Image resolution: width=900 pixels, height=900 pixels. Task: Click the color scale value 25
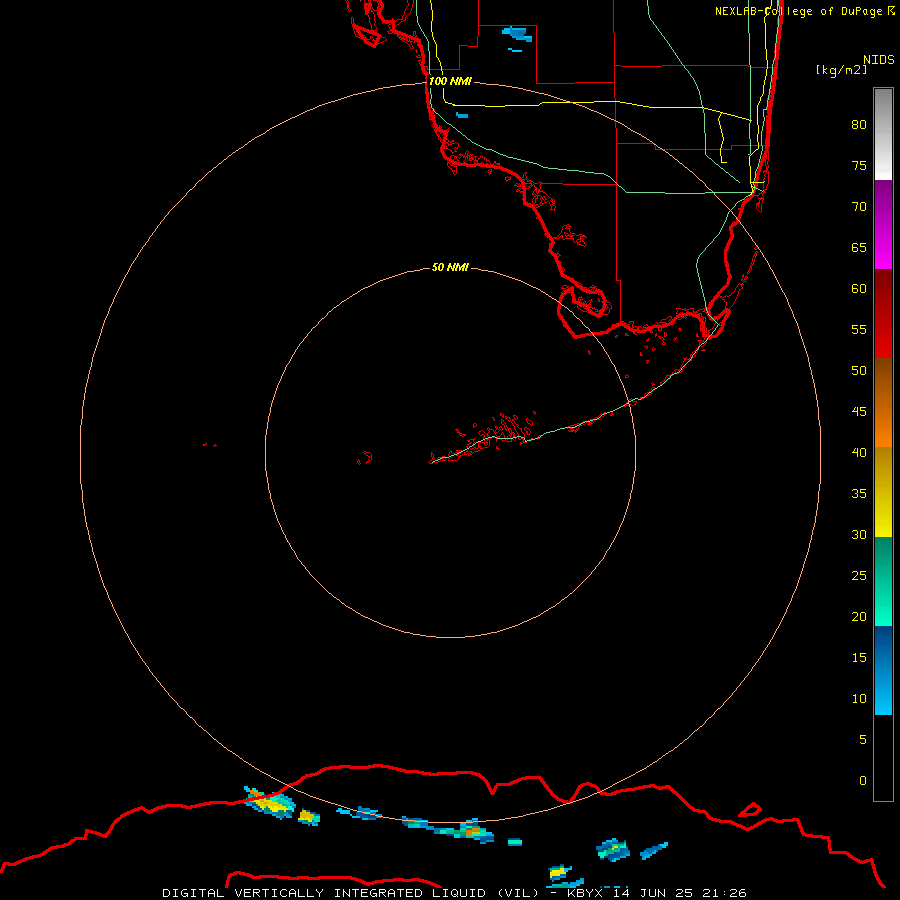(x=859, y=575)
